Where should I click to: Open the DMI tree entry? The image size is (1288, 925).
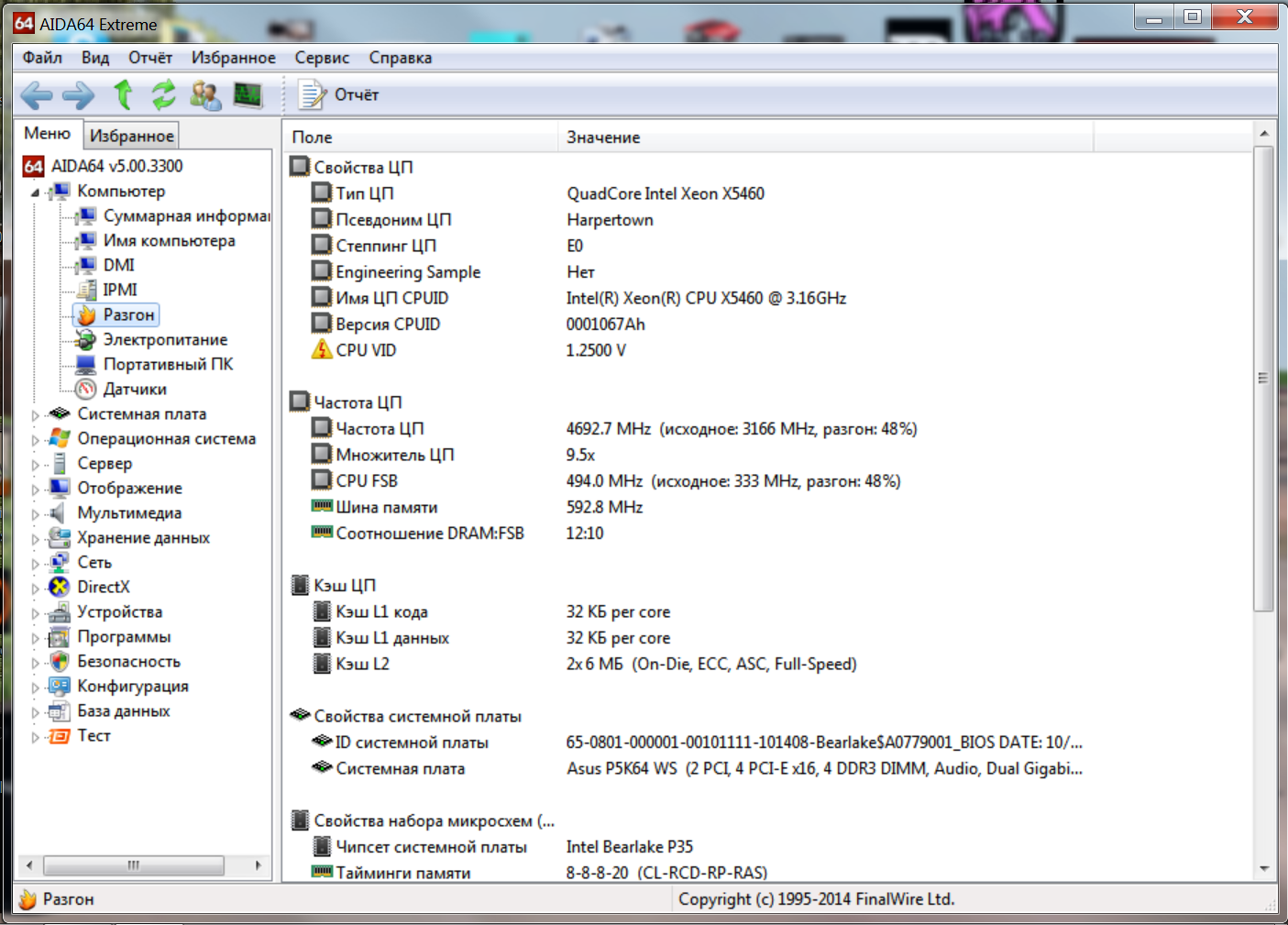(x=119, y=265)
